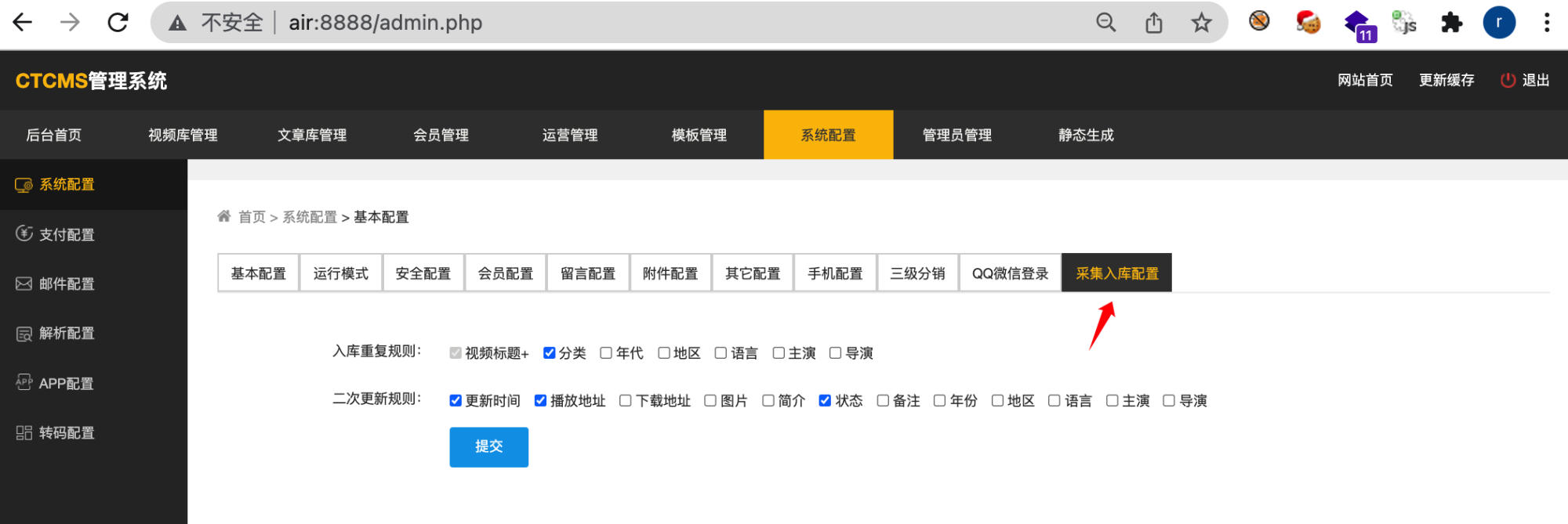1568x524 pixels.
Task: Check 地区 in 入库重复规则 row
Action: tap(664, 353)
